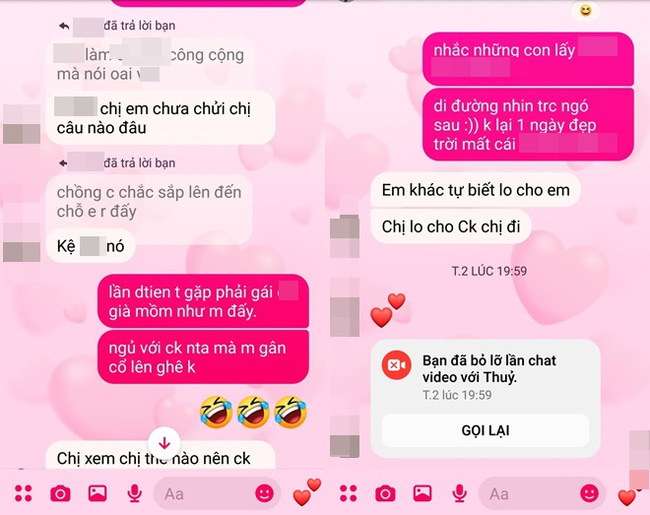Screen dimensions: 650x515
Task: Tap the camera icon in left chat
Action: point(60,493)
